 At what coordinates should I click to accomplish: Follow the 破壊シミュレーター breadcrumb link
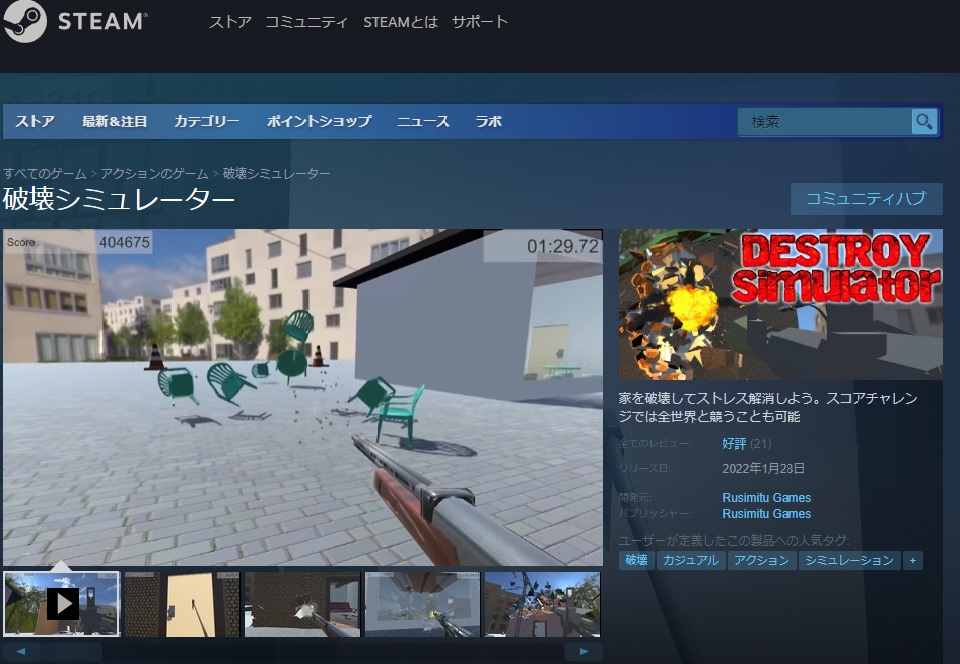[x=276, y=174]
